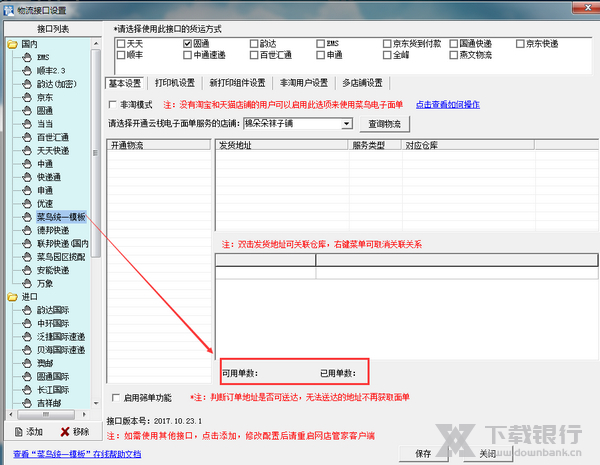600x465 pixels.
Task: Collapse the 国内 folder in the tree
Action: pos(13,44)
